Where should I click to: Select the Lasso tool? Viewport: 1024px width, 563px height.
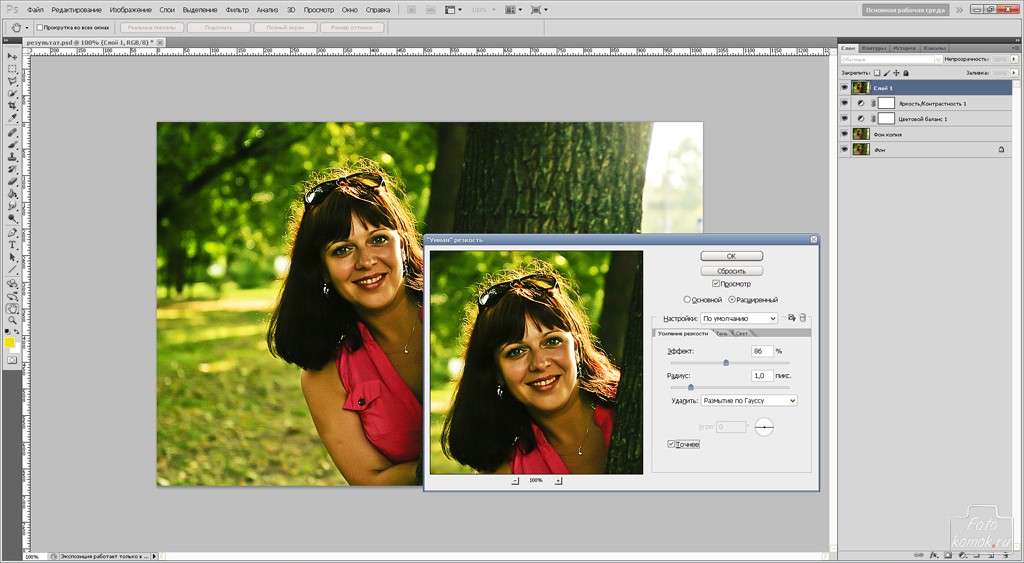point(12,81)
